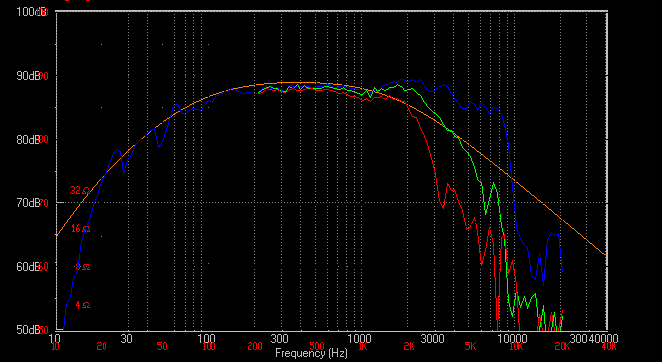Screen dimensions: 662x362
Task: Select the red "32 Ω" impedance label
Action: tap(80, 191)
